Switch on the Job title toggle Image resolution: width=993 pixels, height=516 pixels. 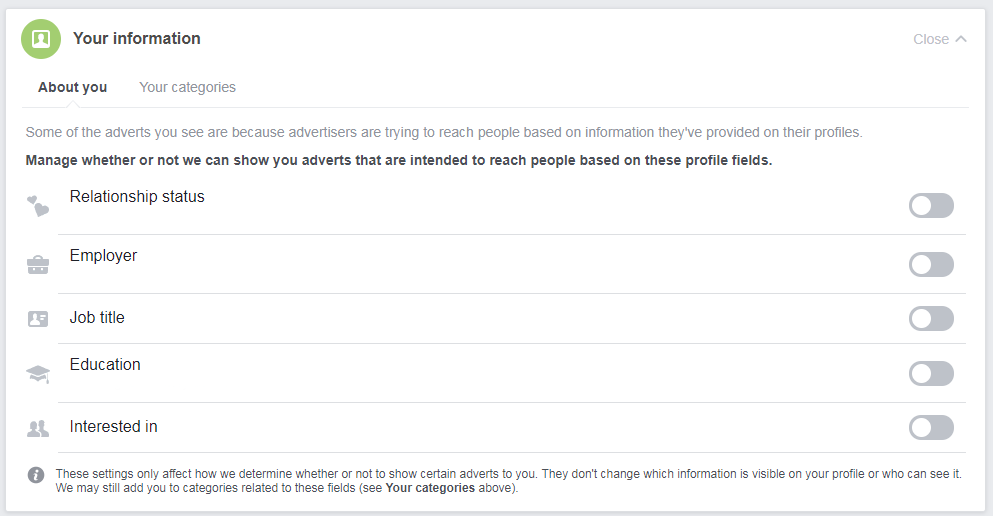click(930, 319)
